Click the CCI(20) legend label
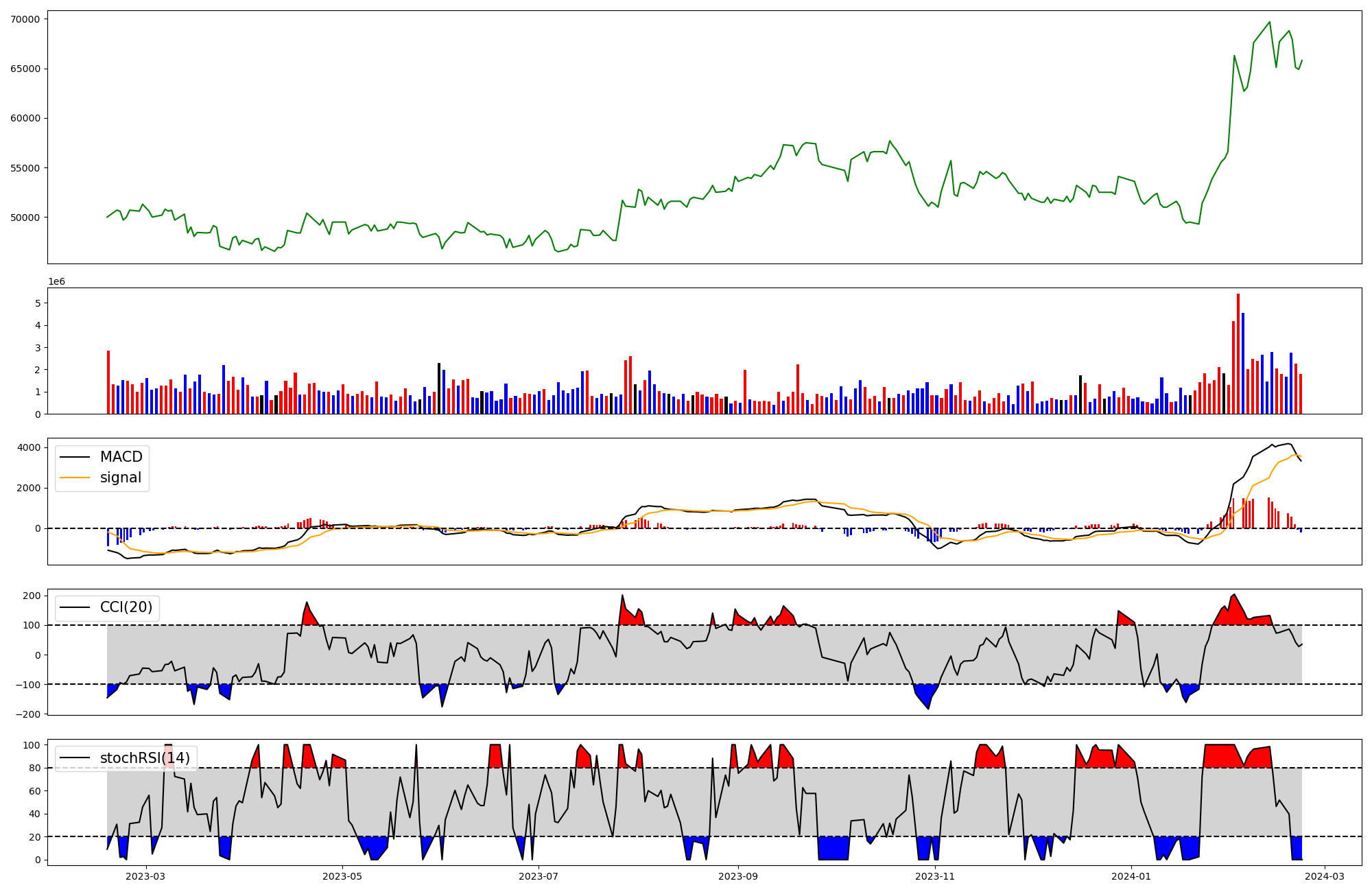The image size is (1372, 892). pos(126,607)
